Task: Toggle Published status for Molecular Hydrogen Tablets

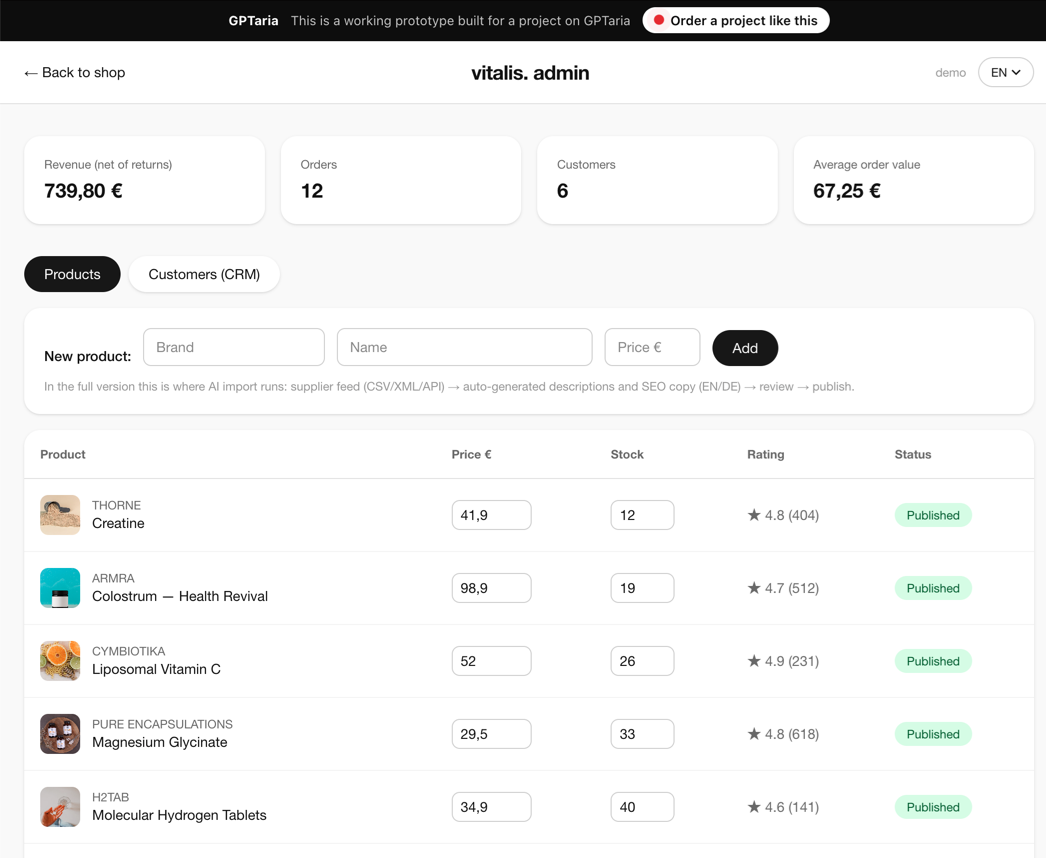Action: [x=933, y=807]
